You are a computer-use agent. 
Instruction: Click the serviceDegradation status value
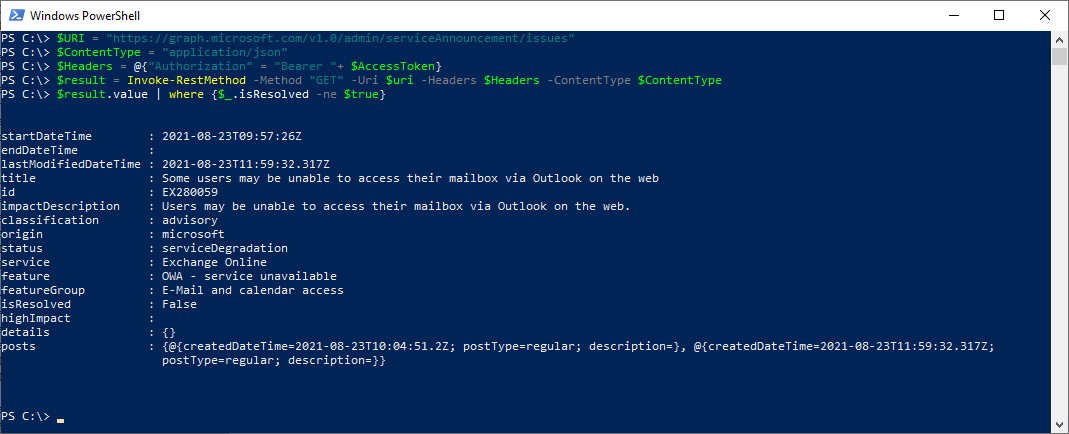pyautogui.click(x=225, y=249)
